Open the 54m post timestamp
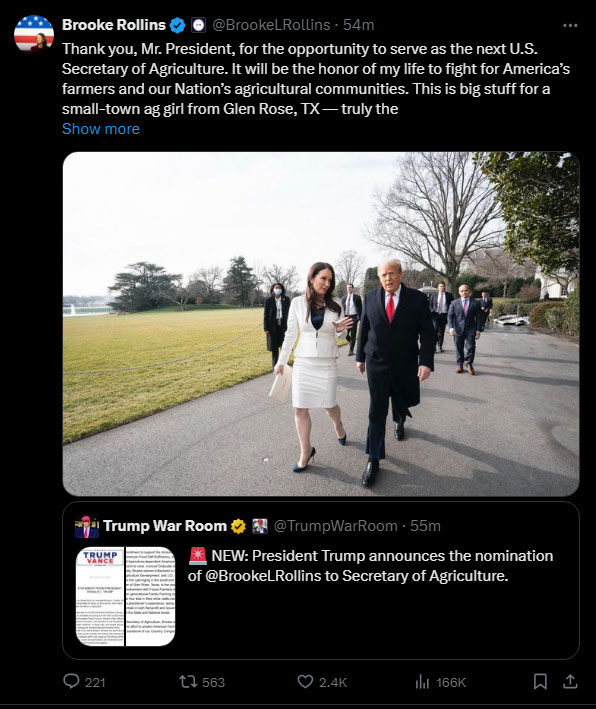Image resolution: width=596 pixels, height=709 pixels. pyautogui.click(x=359, y=25)
